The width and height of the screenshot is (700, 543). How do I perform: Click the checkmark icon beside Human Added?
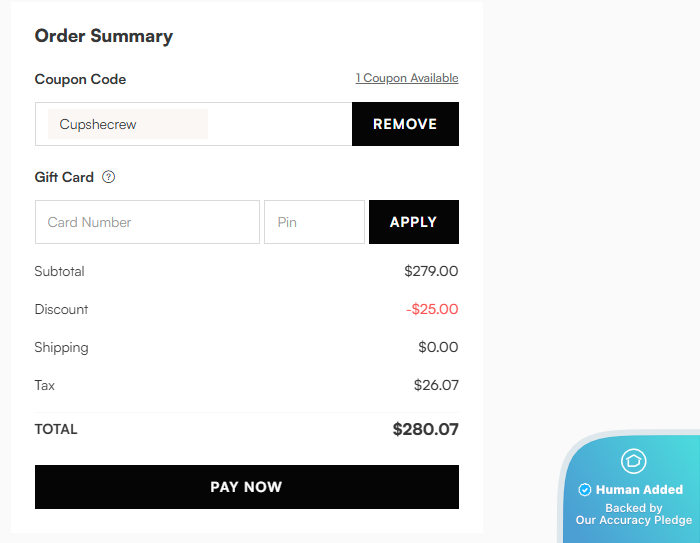585,490
